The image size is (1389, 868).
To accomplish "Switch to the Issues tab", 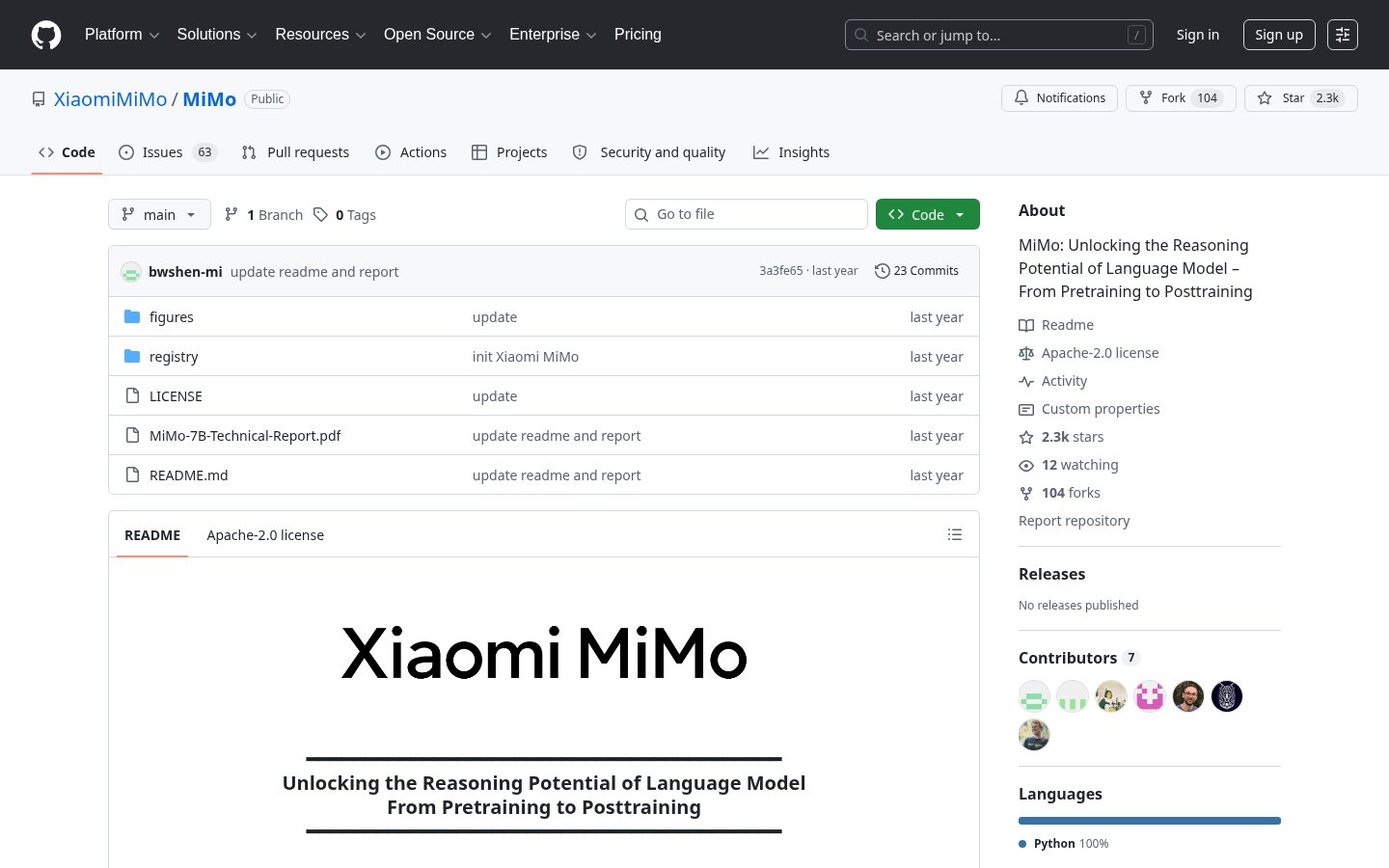I will pos(168,152).
